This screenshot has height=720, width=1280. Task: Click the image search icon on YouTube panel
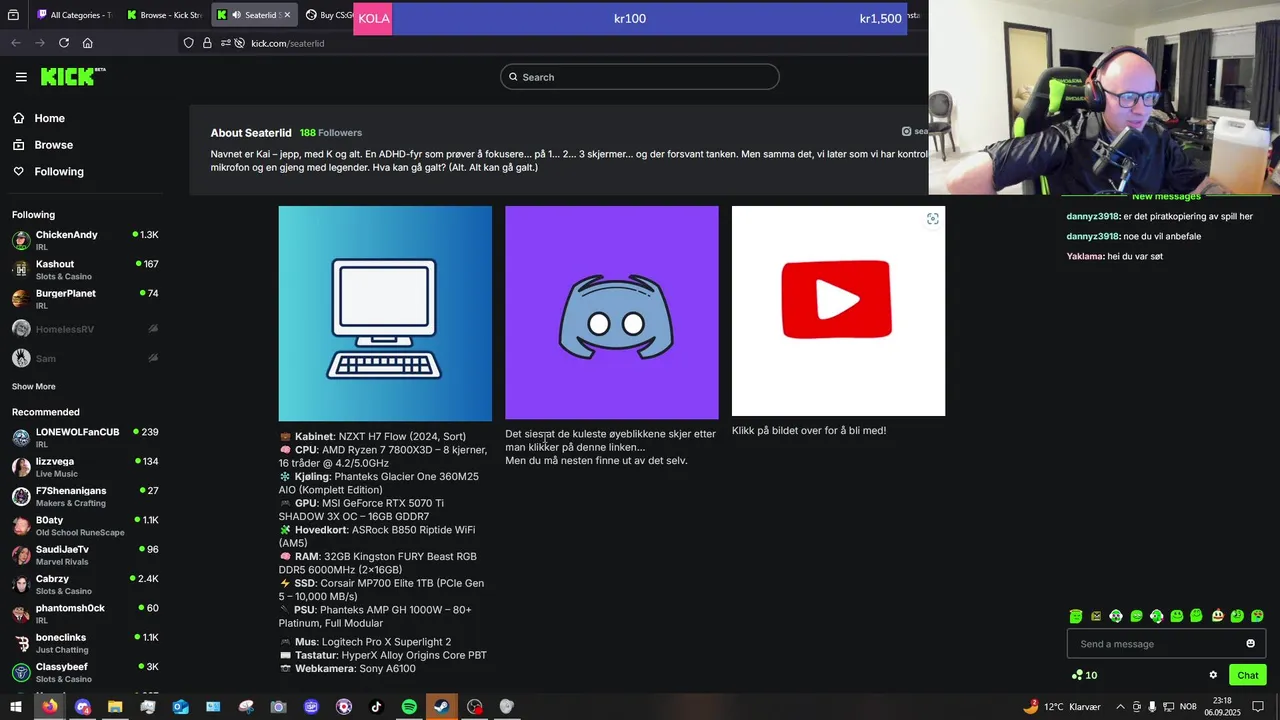coord(932,219)
